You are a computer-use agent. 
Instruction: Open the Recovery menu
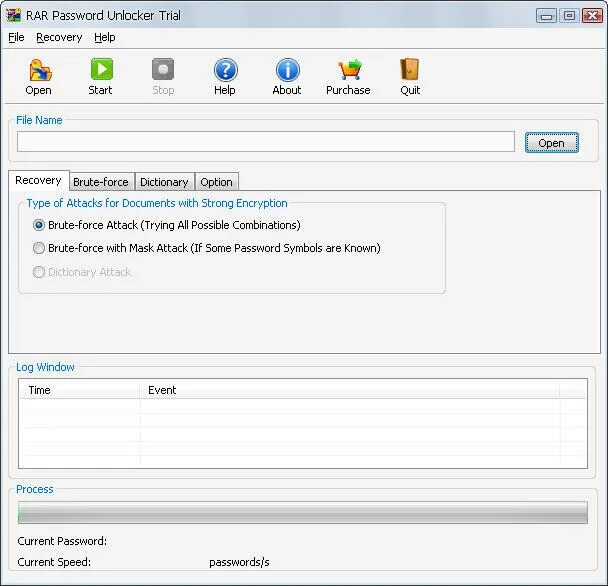click(59, 38)
